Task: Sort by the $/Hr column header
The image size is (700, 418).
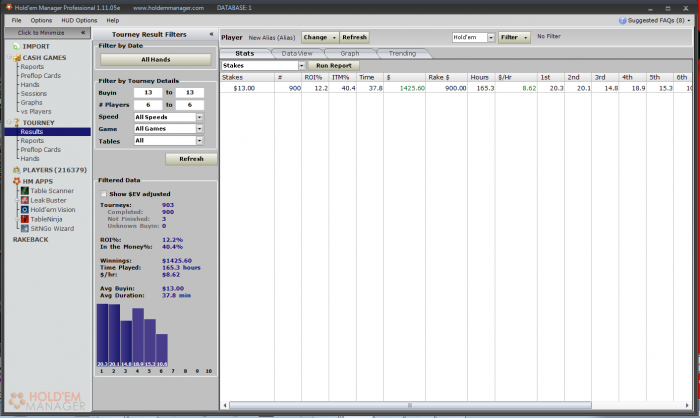Action: 516,77
